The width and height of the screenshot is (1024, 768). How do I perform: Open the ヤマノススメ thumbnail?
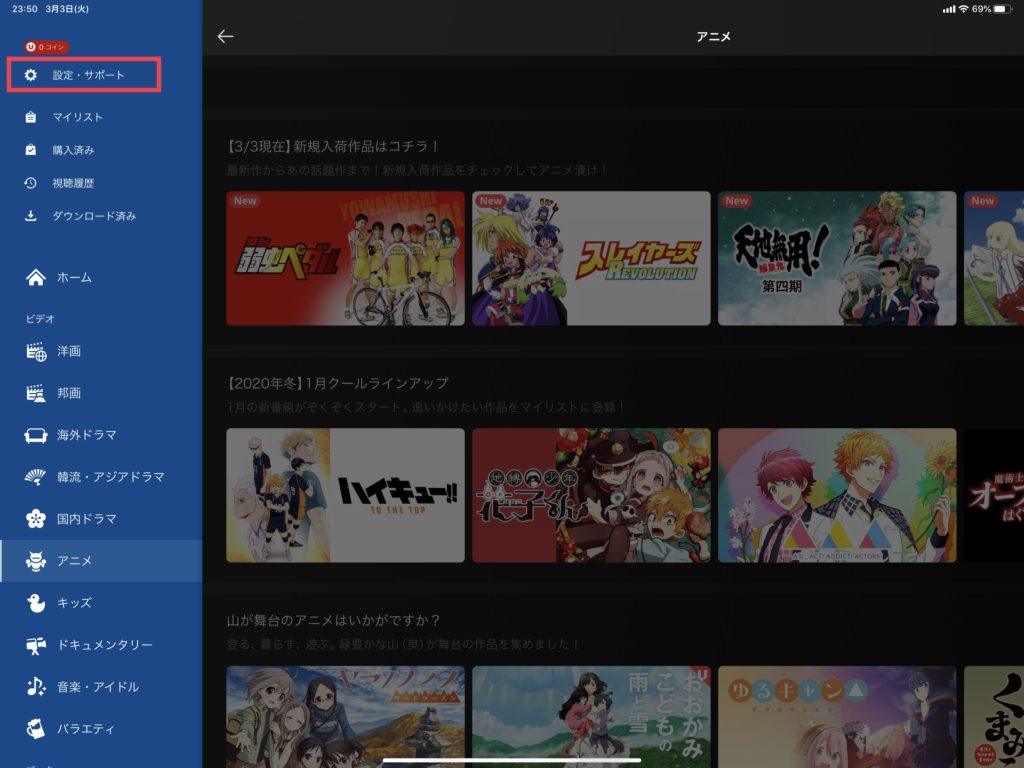click(x=345, y=716)
